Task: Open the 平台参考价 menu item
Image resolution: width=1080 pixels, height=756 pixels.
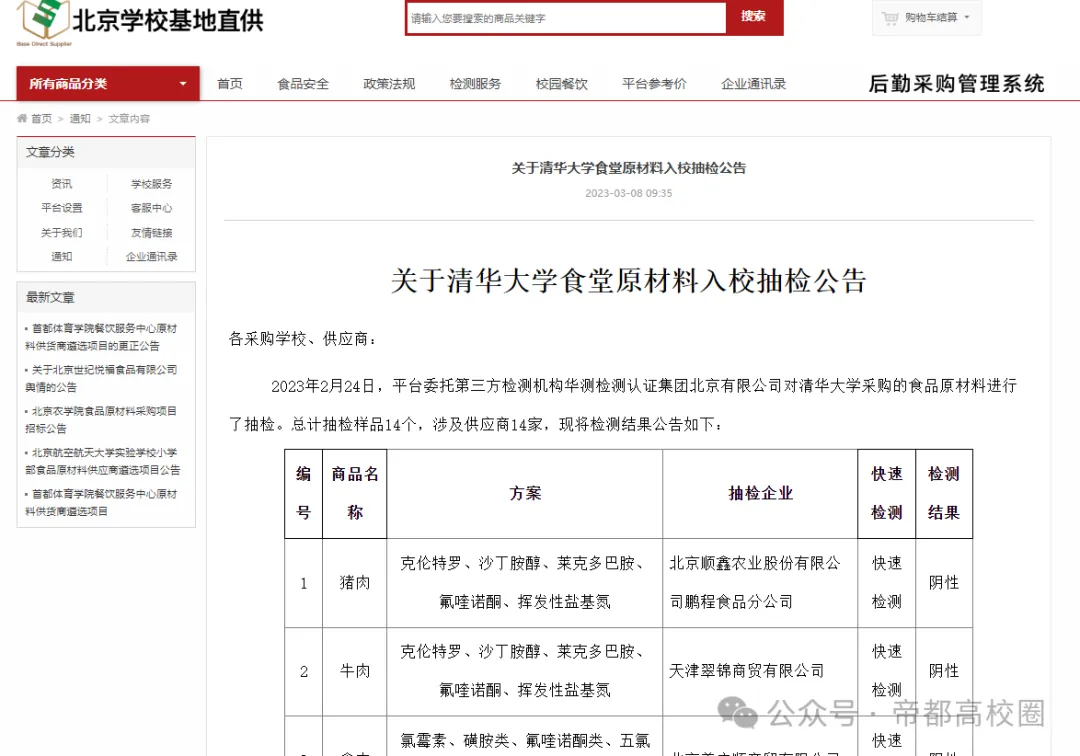Action: click(654, 84)
